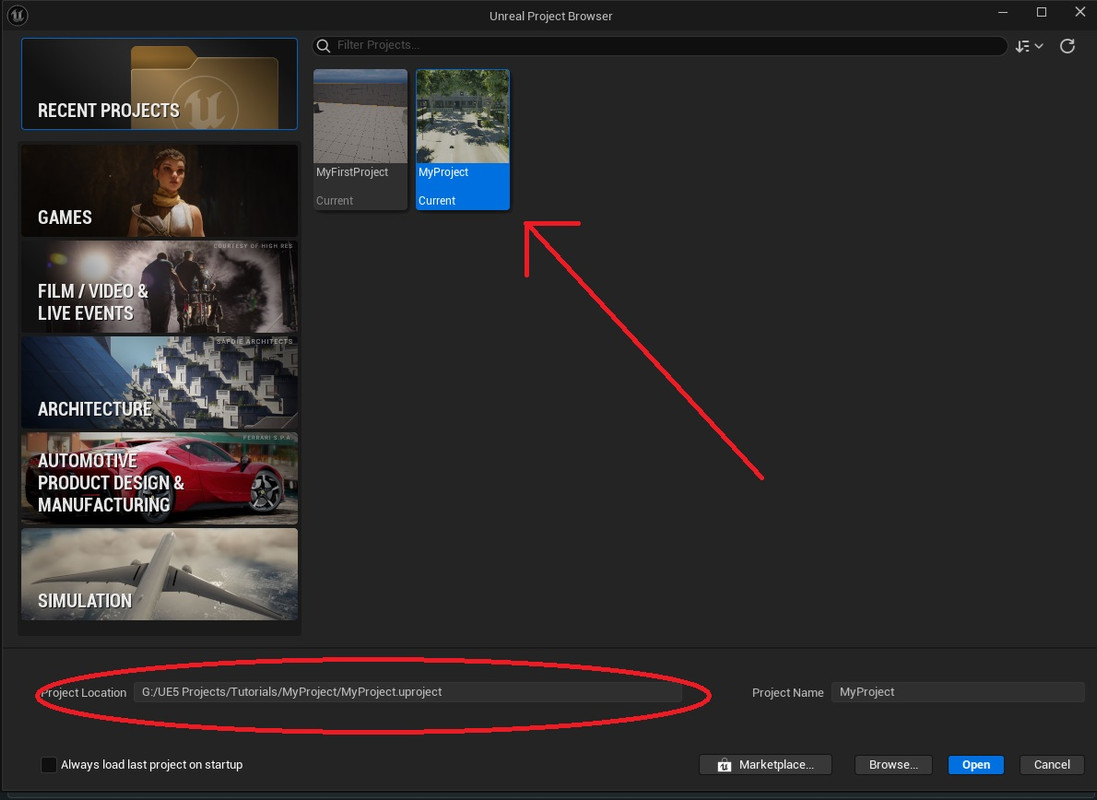Image resolution: width=1097 pixels, height=800 pixels.
Task: Open the Film / Video & Live Events category
Action: coord(160,287)
